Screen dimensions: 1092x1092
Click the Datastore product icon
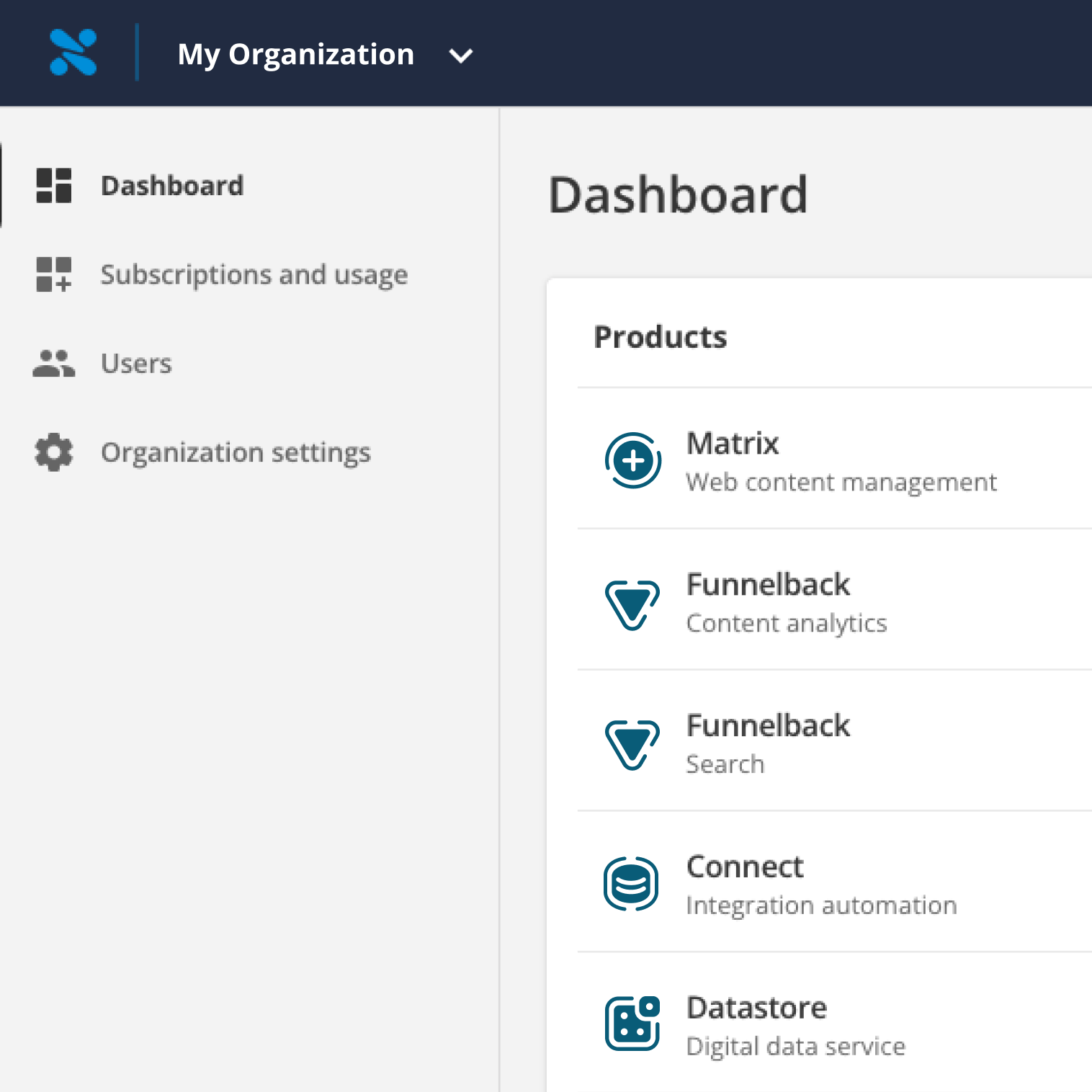coord(632,1024)
